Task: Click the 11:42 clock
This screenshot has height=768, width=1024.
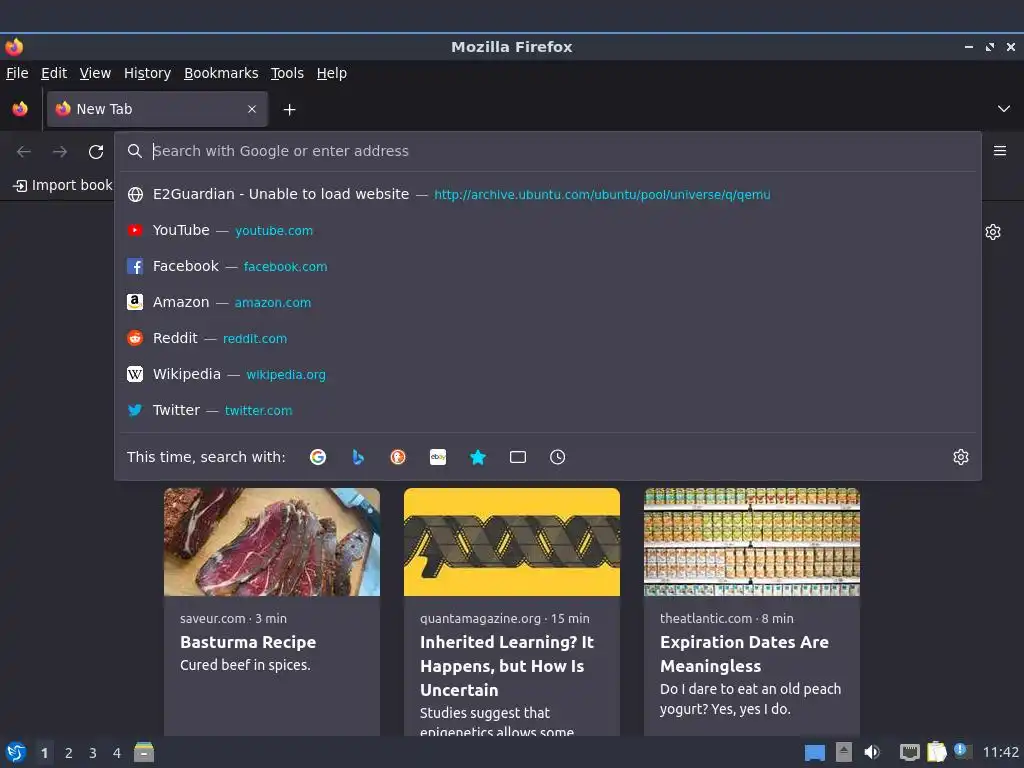Action: pyautogui.click(x=1000, y=752)
